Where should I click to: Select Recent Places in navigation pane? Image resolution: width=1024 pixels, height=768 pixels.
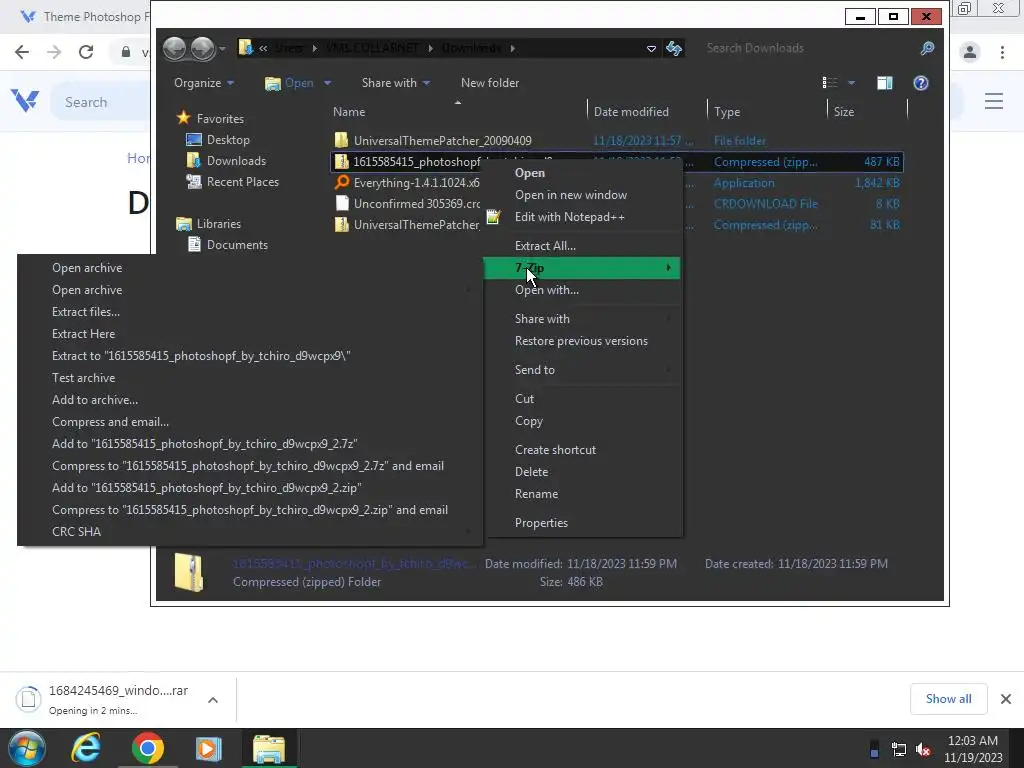tap(242, 182)
